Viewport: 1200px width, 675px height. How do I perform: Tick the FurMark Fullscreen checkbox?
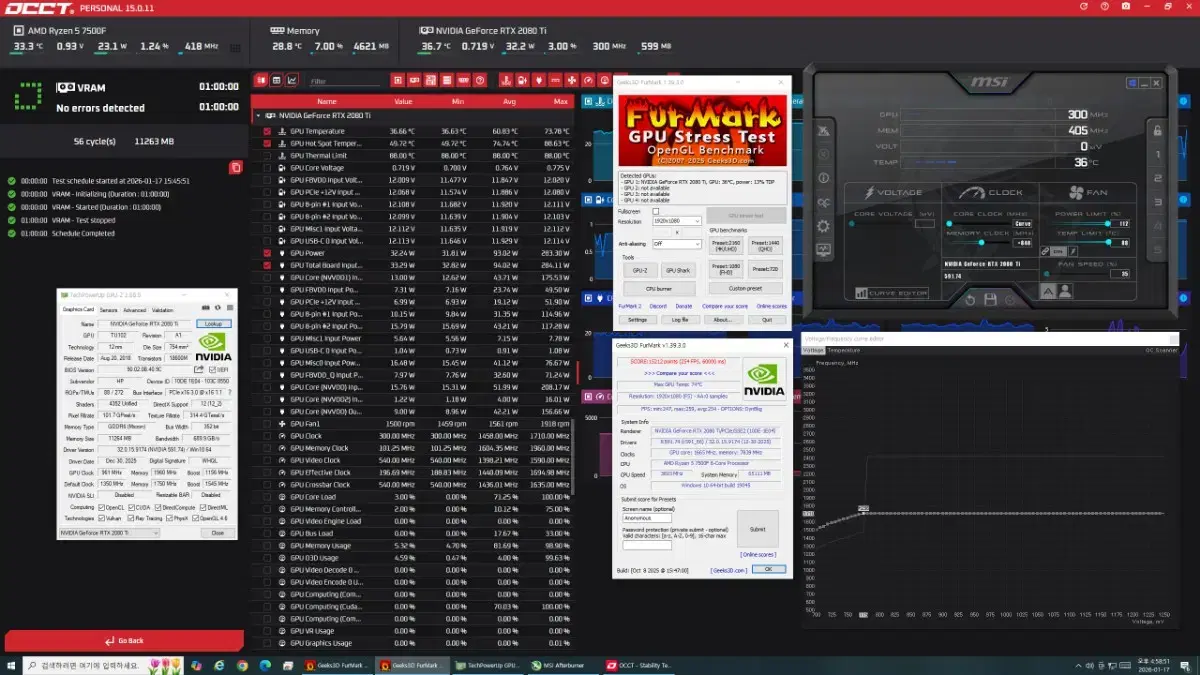click(x=656, y=211)
